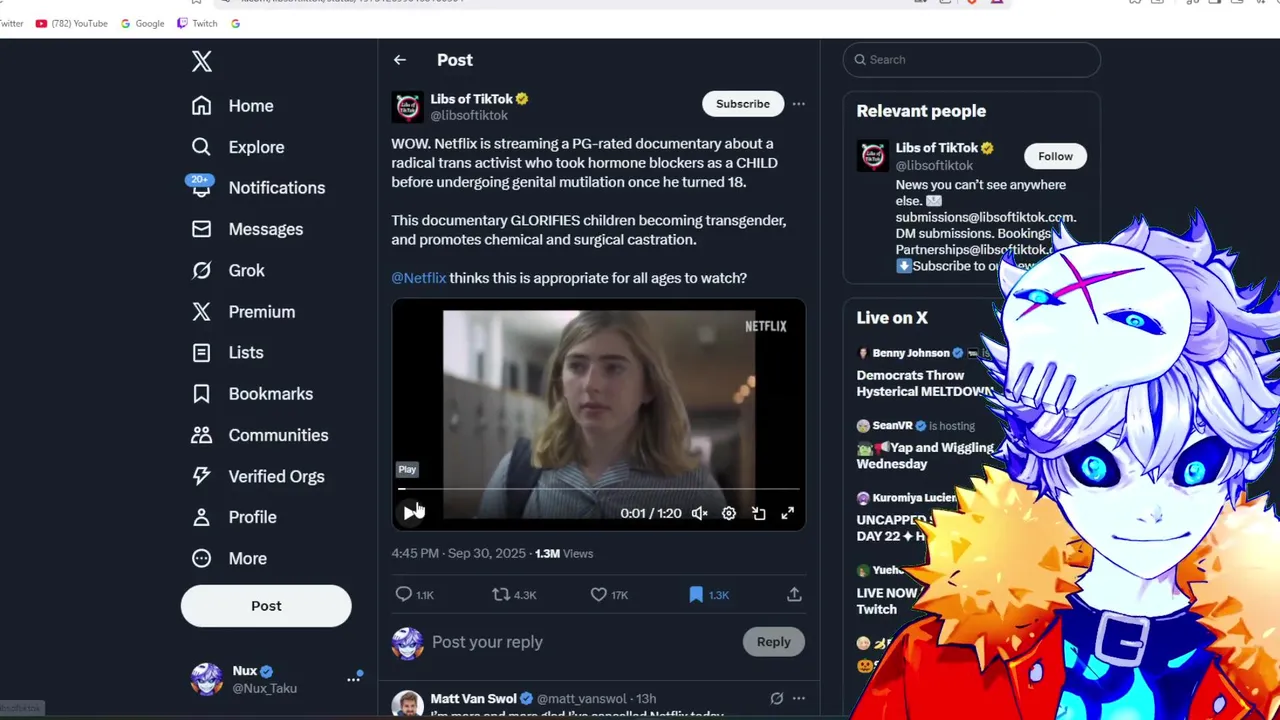Open Matt Van Swol reply author
Image resolution: width=1280 pixels, height=720 pixels.
click(x=473, y=699)
